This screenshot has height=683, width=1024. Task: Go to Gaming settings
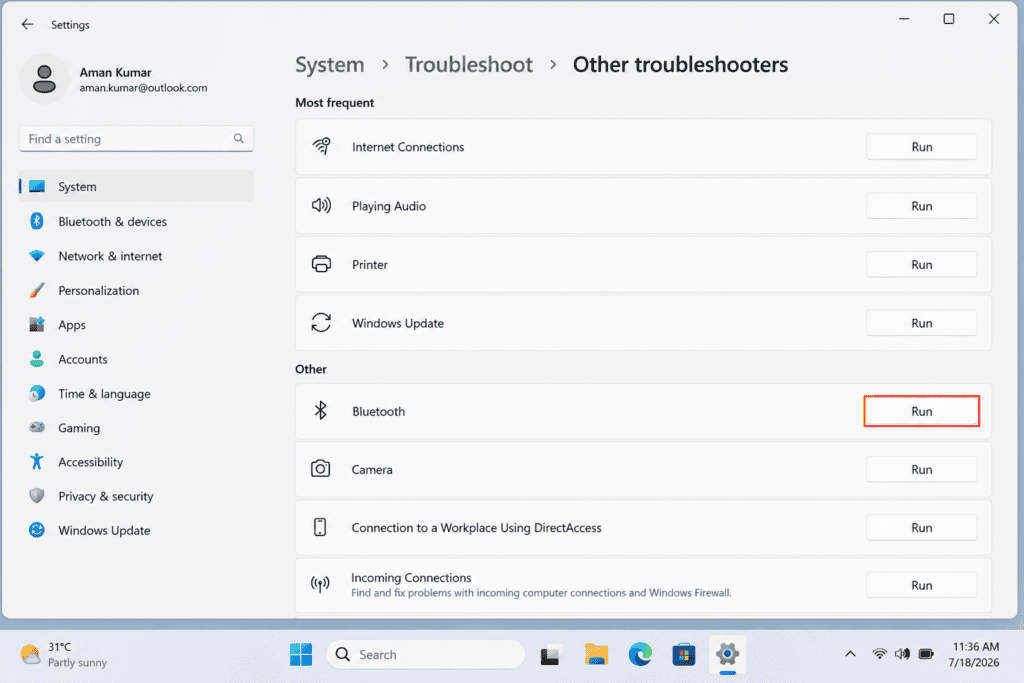[x=136, y=428]
